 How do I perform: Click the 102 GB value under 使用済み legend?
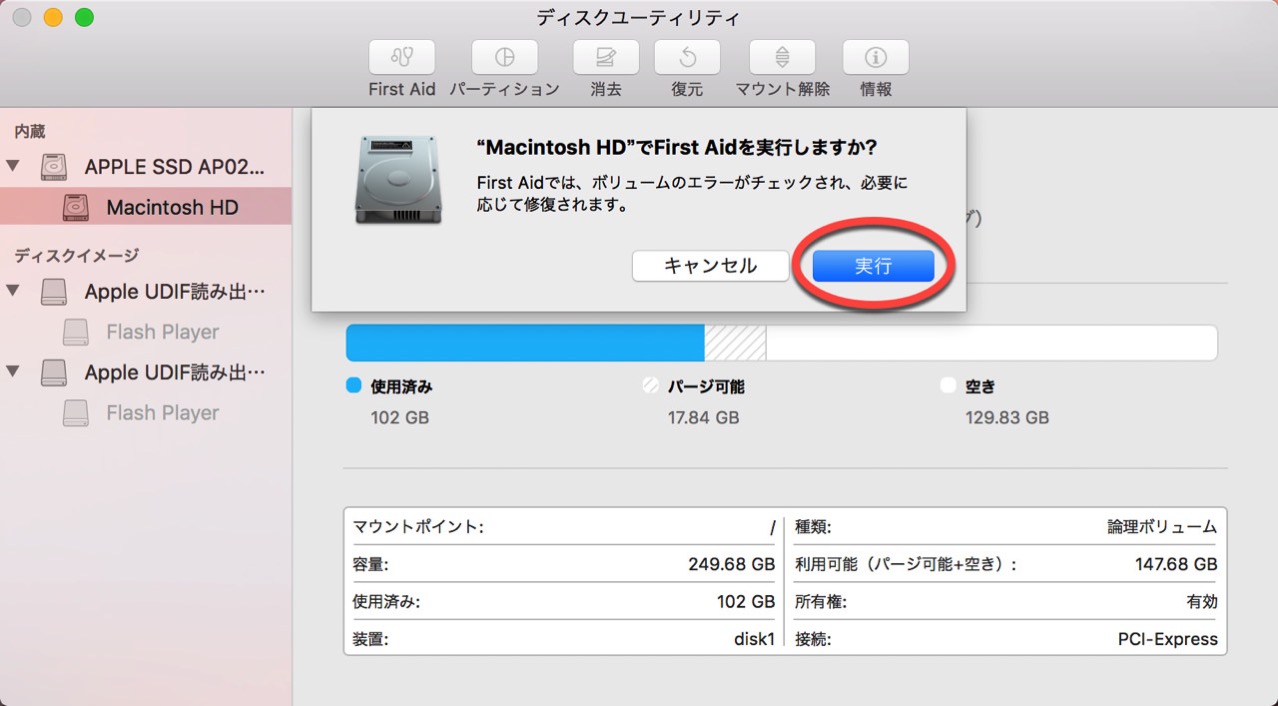click(399, 417)
